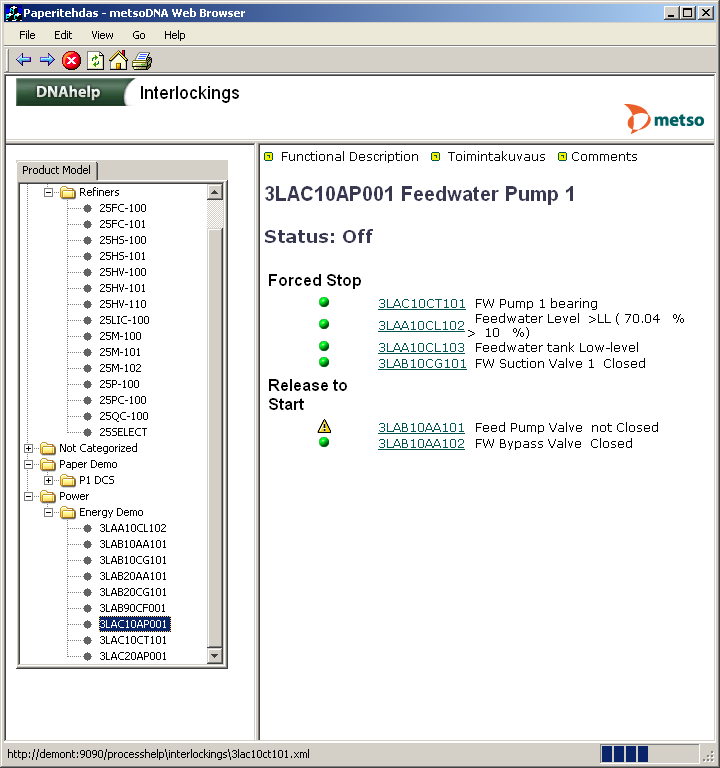Open the 3LAA10CL103 interlock link
Screen dimensions: 720x768
point(421,347)
